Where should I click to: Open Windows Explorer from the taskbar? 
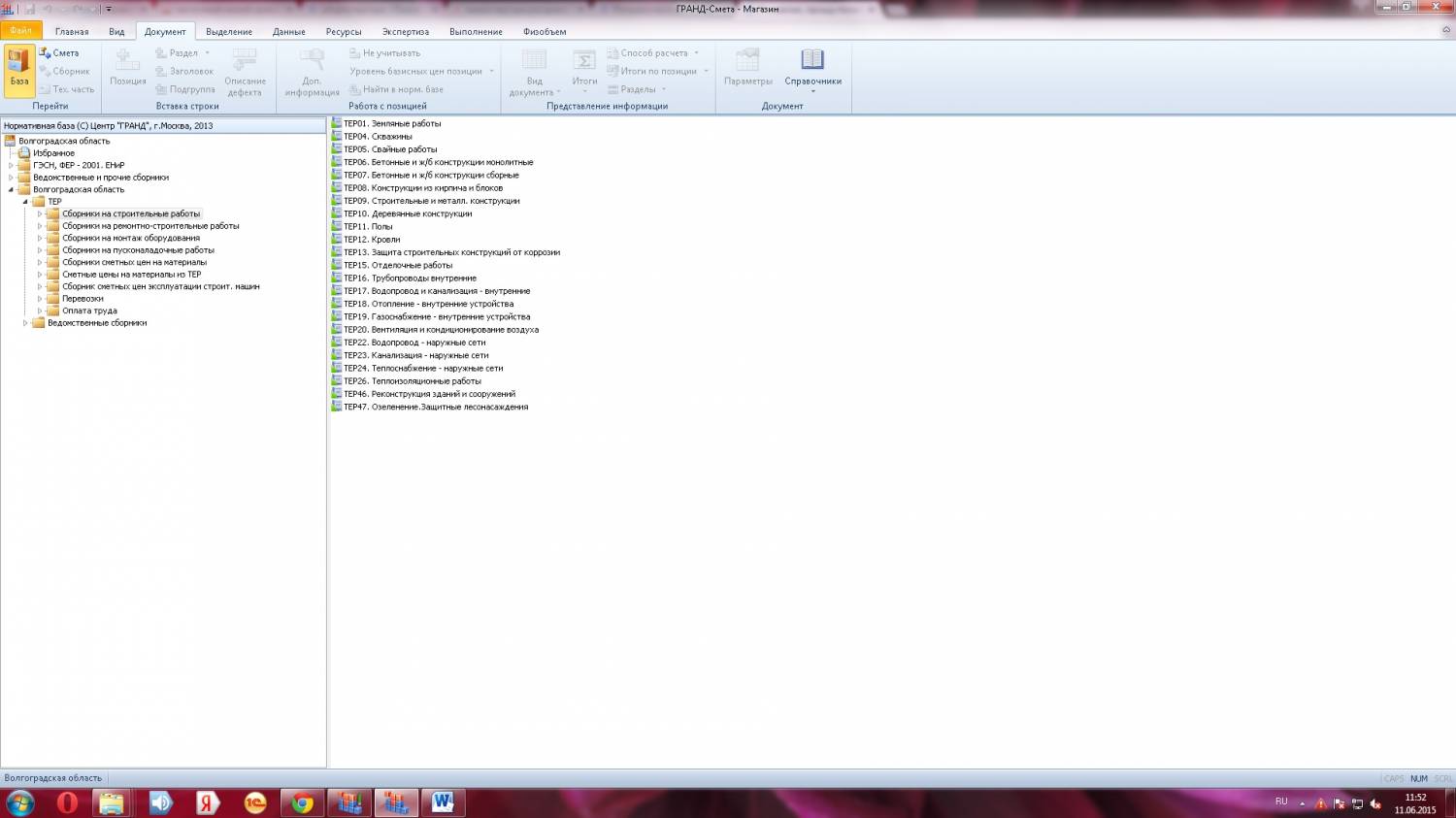point(114,802)
